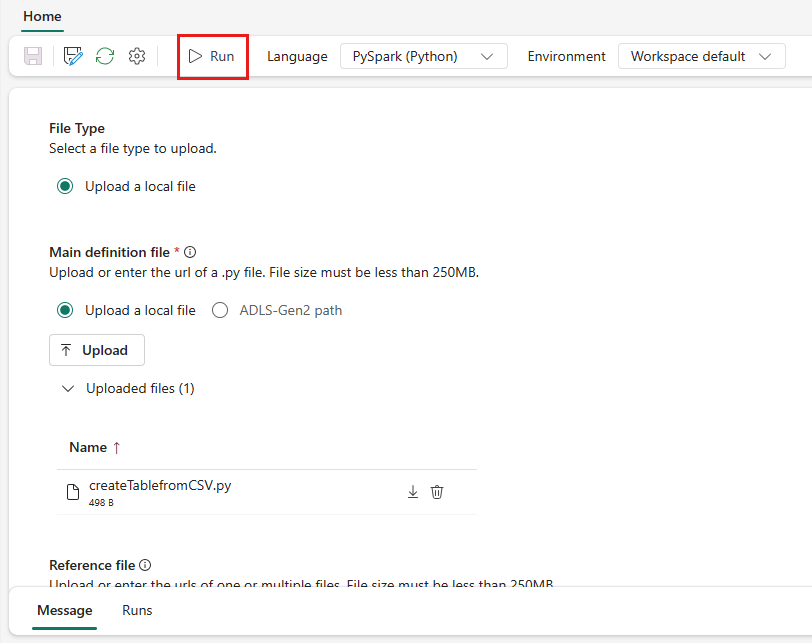Image resolution: width=812 pixels, height=643 pixels.
Task: Select the Message tab
Action: 65,610
